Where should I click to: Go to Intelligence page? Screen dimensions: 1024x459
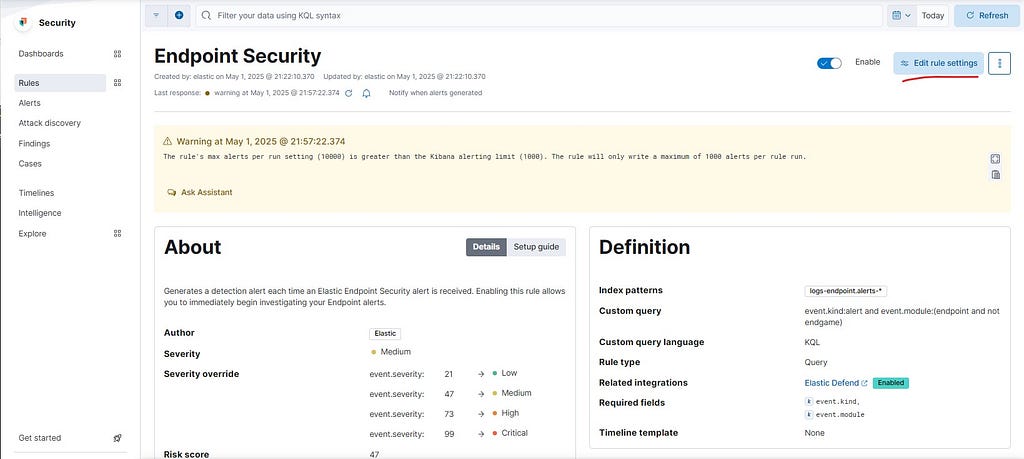(x=40, y=213)
